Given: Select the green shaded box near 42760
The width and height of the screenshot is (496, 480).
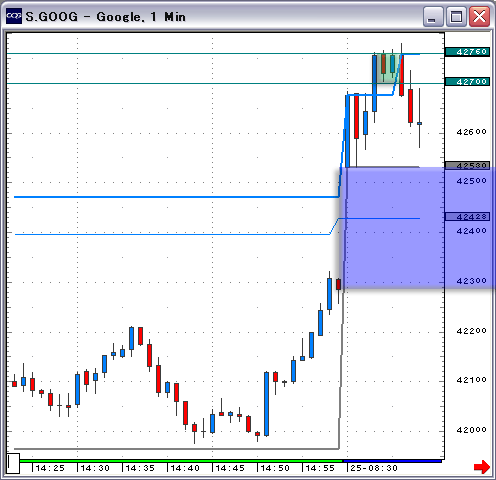Looking at the screenshot, I should [x=387, y=68].
